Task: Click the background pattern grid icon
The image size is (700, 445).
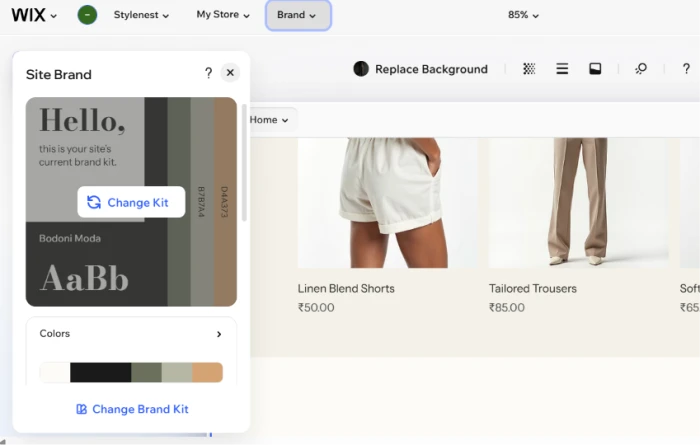Action: (x=529, y=69)
